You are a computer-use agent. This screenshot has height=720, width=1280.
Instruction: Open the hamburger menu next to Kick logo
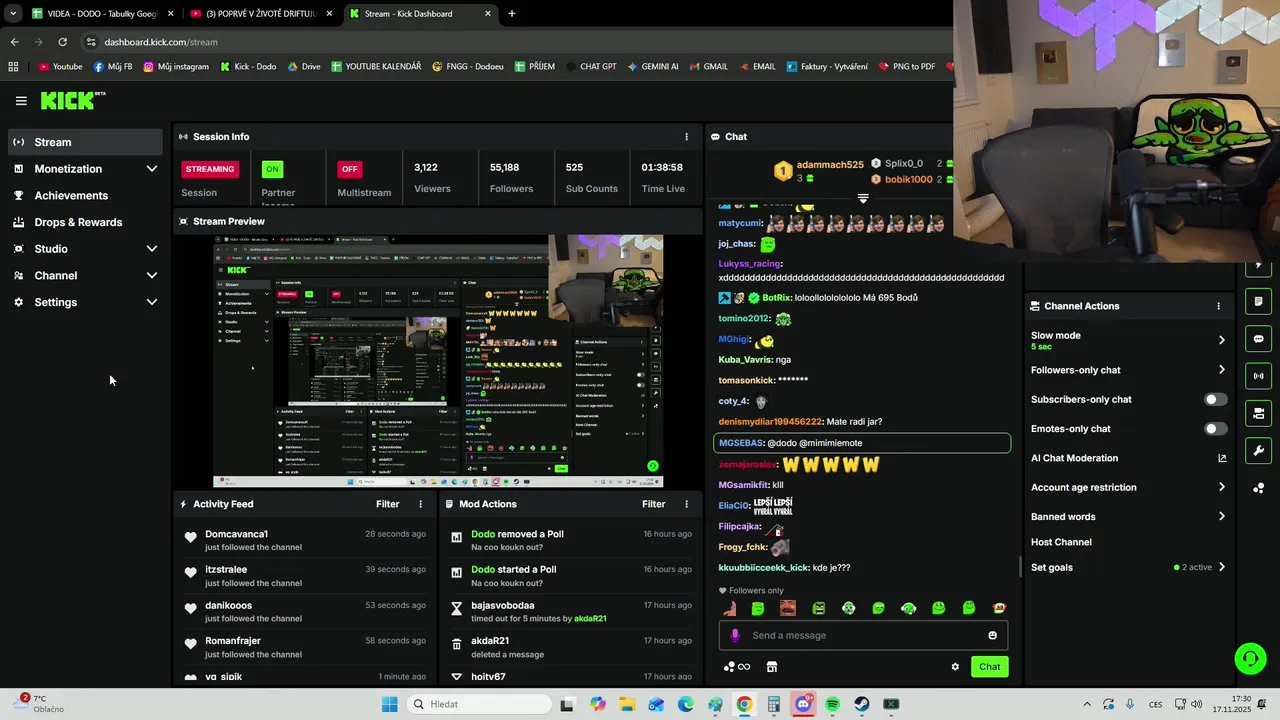[21, 101]
